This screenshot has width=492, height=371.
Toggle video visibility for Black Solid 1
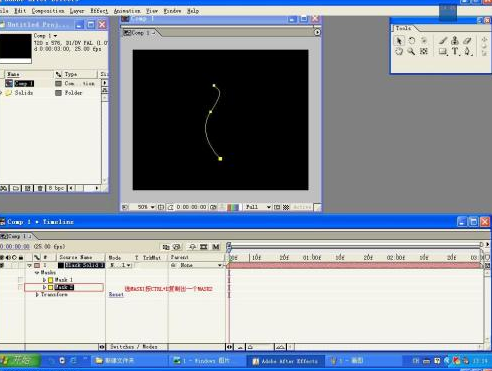click(2, 265)
